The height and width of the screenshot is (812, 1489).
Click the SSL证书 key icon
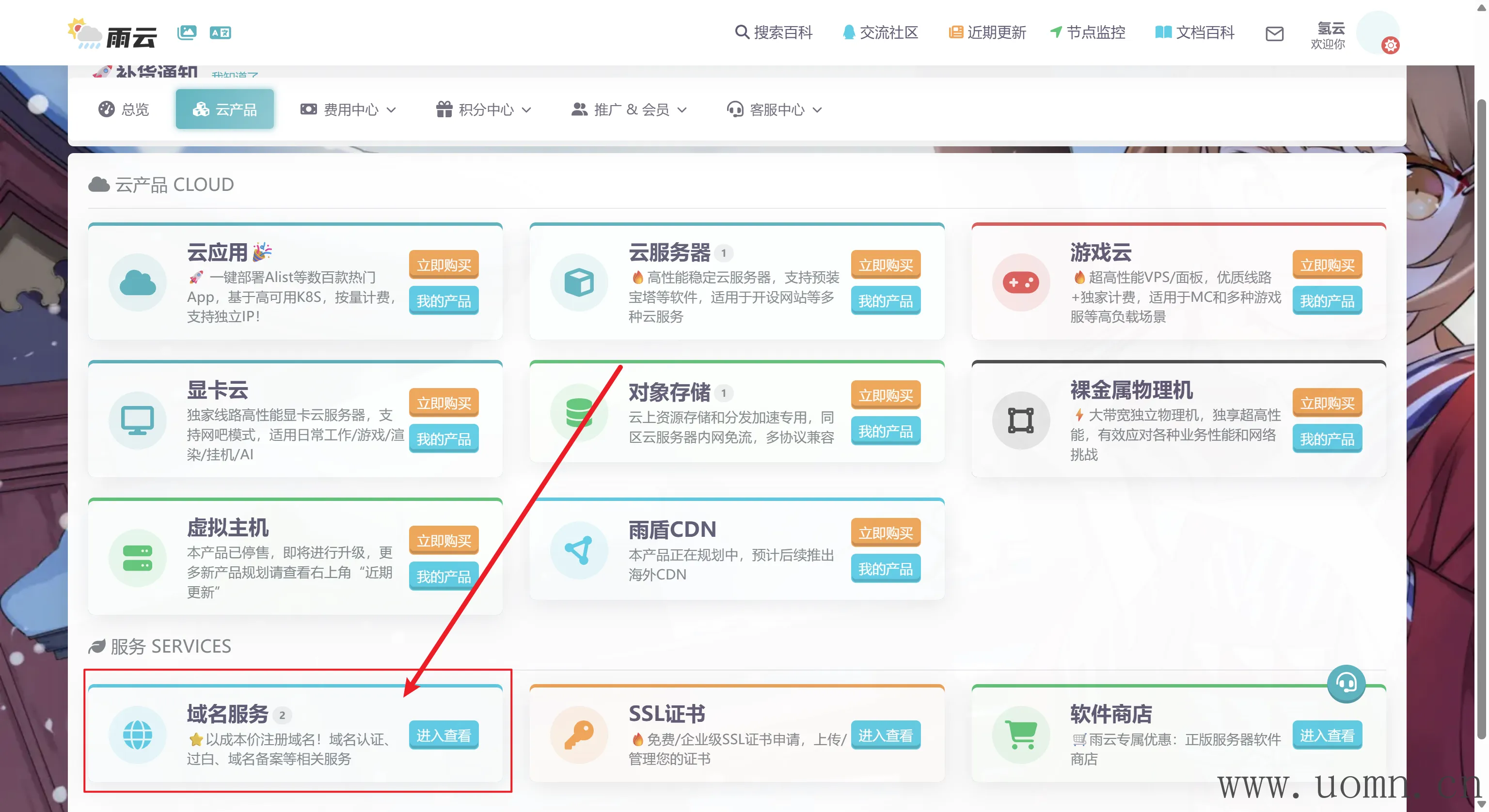coord(579,734)
